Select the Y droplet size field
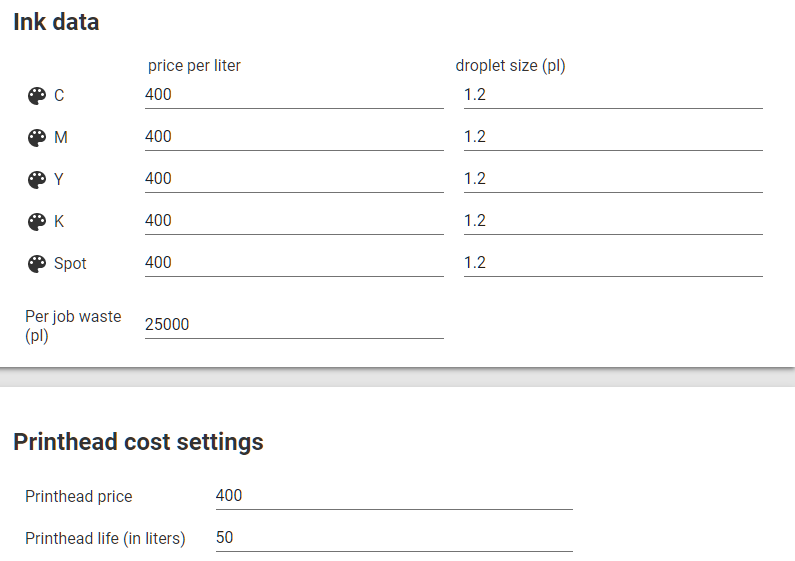The height and width of the screenshot is (561, 795). 613,179
